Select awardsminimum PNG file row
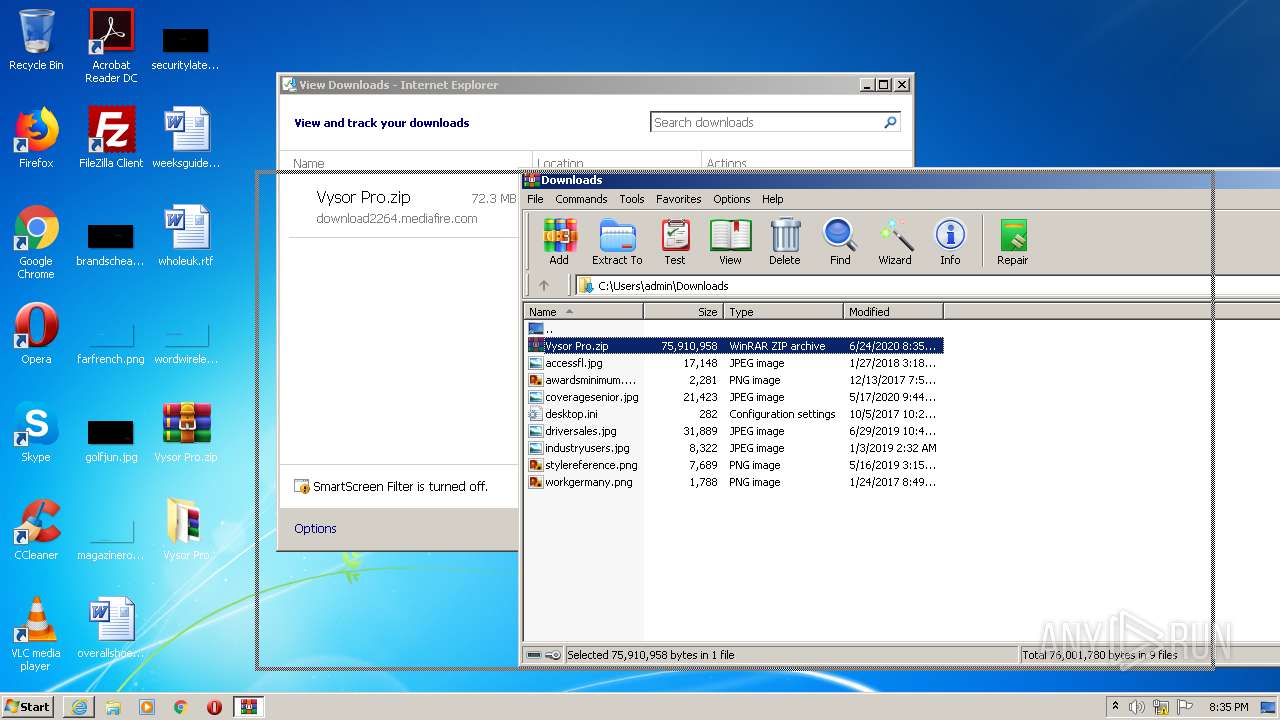Image resolution: width=1280 pixels, height=720 pixels. [x=735, y=380]
